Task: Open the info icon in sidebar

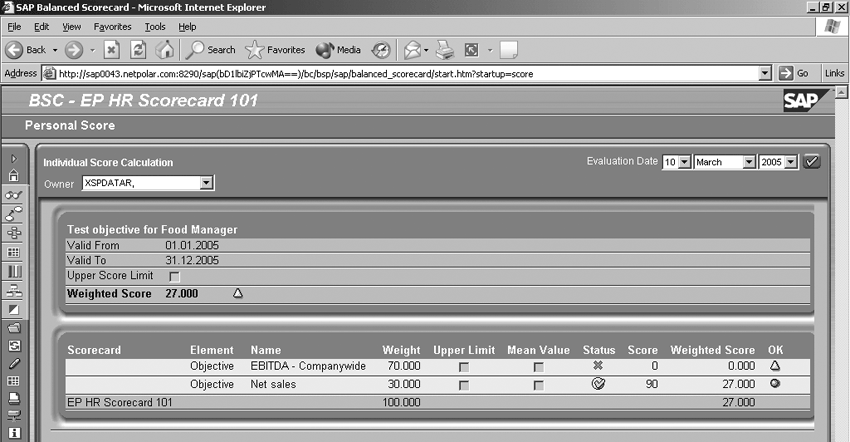Action: coord(14,433)
